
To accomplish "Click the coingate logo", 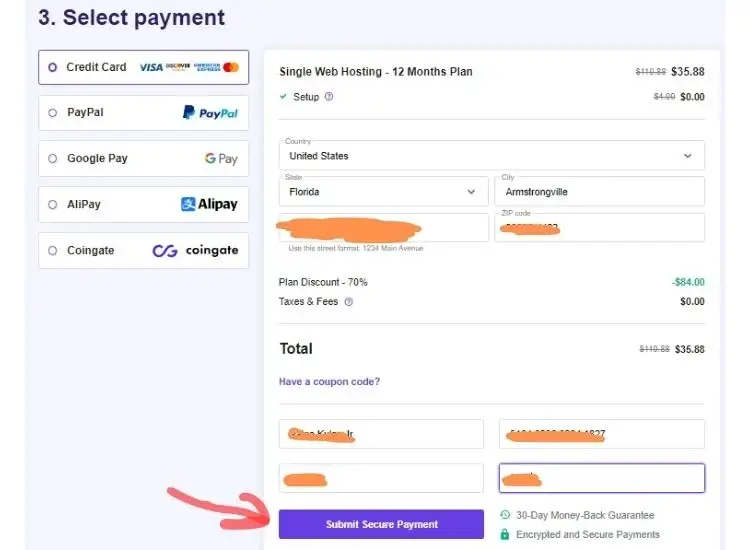I will 195,251.
